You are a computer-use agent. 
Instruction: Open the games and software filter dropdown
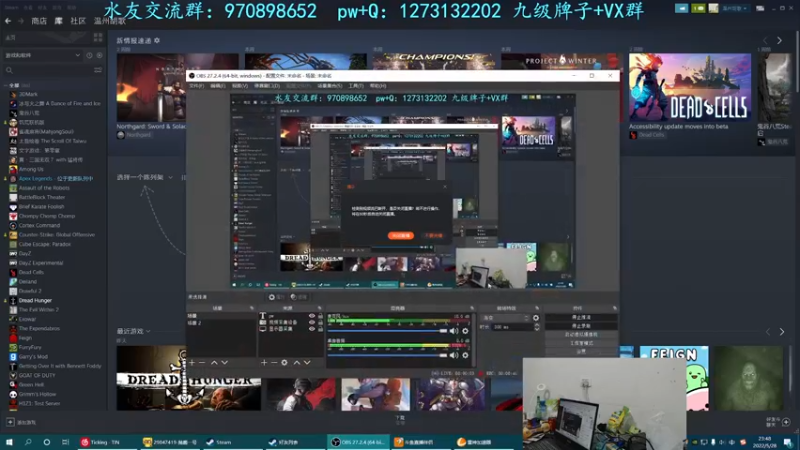point(42,55)
